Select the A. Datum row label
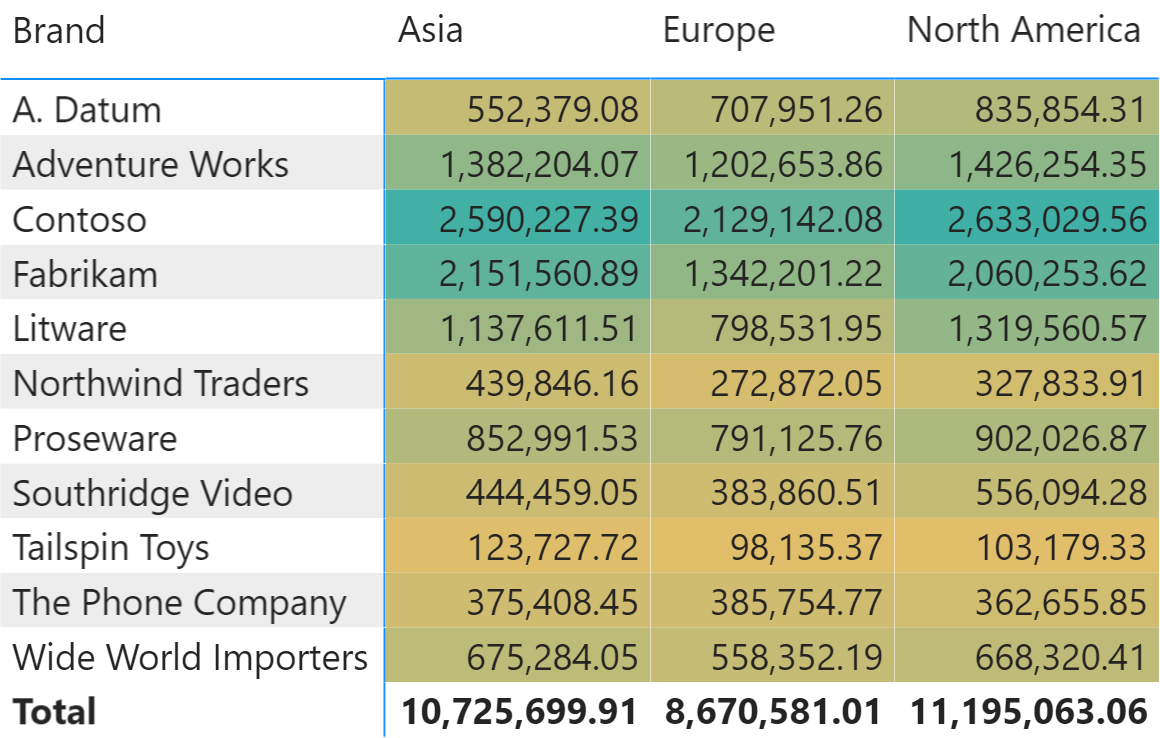1160x738 pixels. (87, 110)
